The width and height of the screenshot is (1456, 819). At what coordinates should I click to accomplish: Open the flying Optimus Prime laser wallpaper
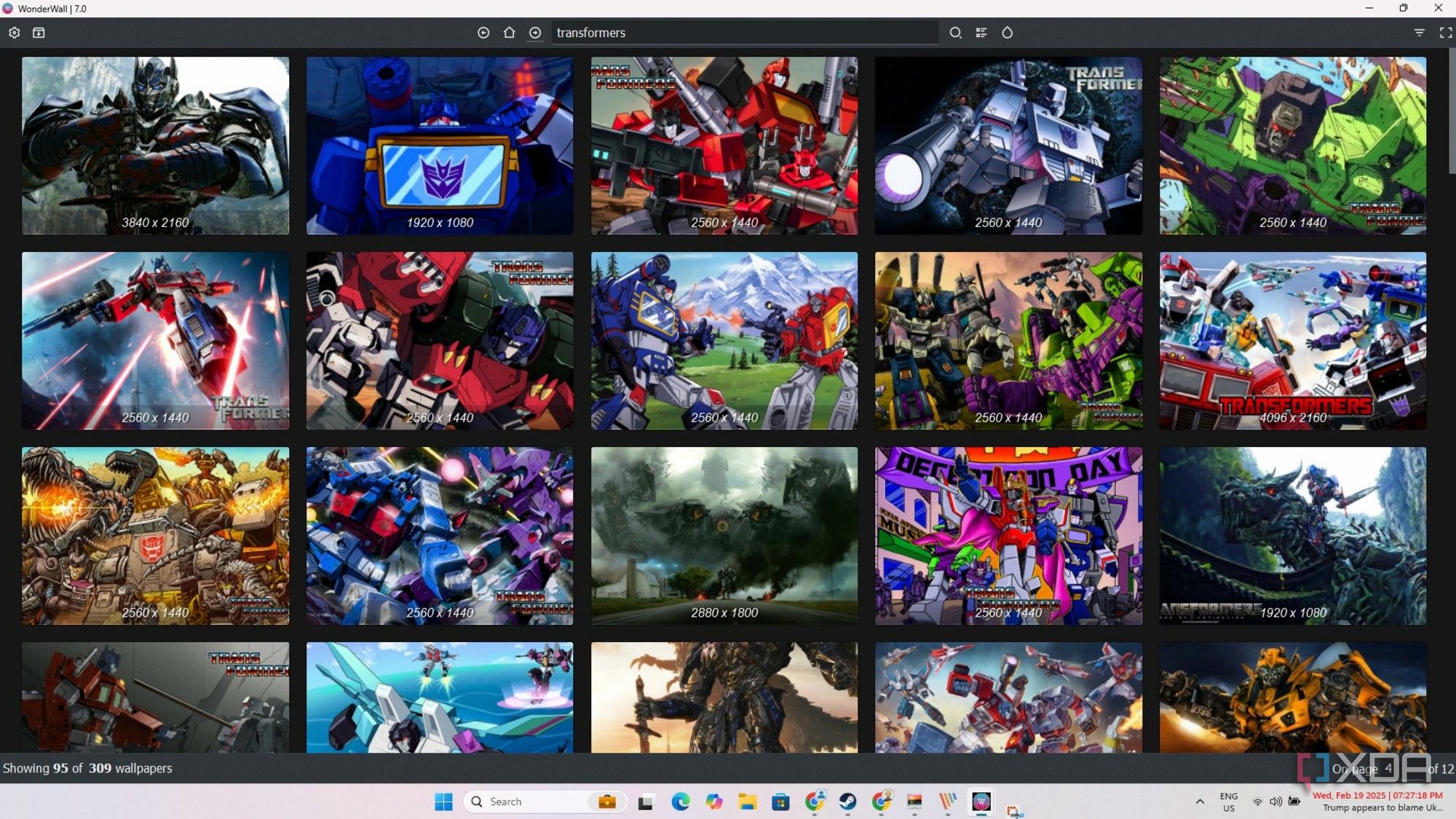click(155, 341)
